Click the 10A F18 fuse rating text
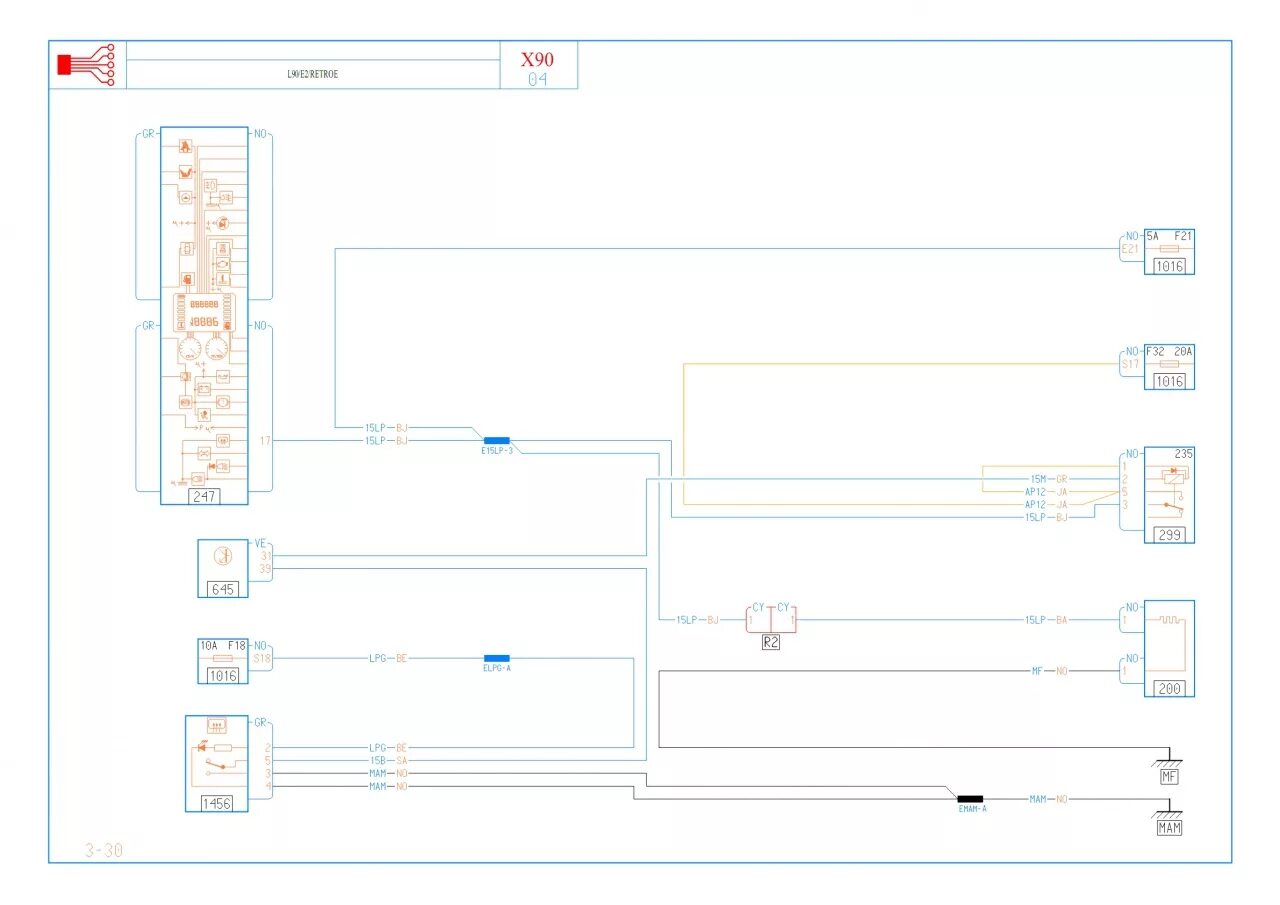The width and height of the screenshot is (1280, 905). coord(222,646)
